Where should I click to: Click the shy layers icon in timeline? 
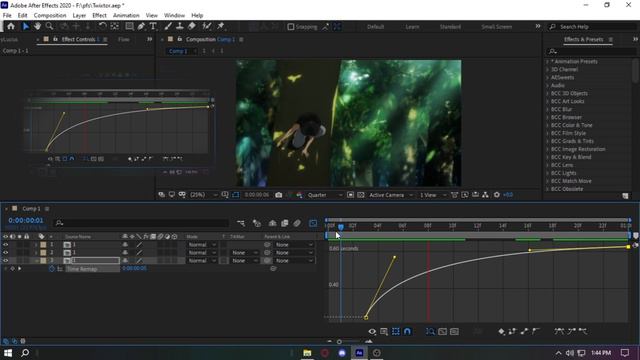(x=272, y=223)
